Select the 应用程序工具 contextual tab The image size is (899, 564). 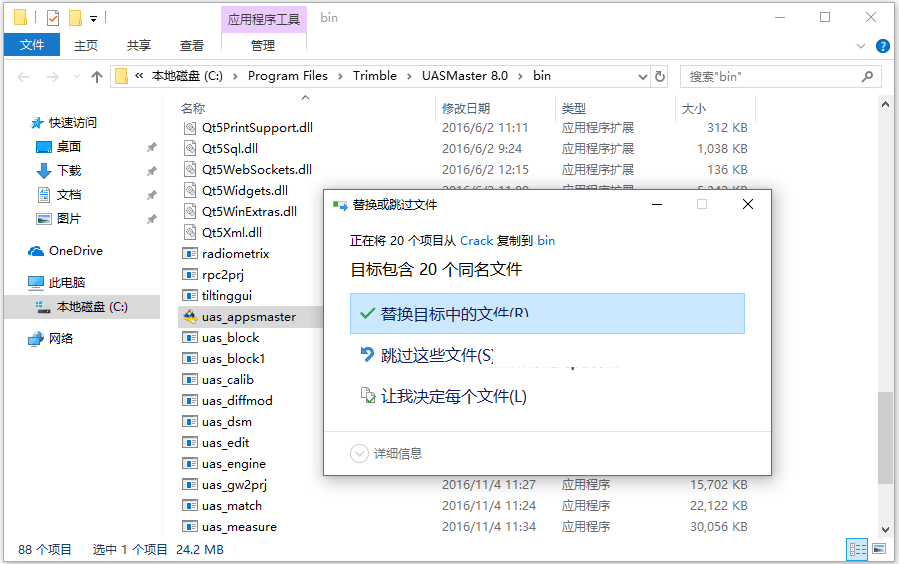click(264, 19)
